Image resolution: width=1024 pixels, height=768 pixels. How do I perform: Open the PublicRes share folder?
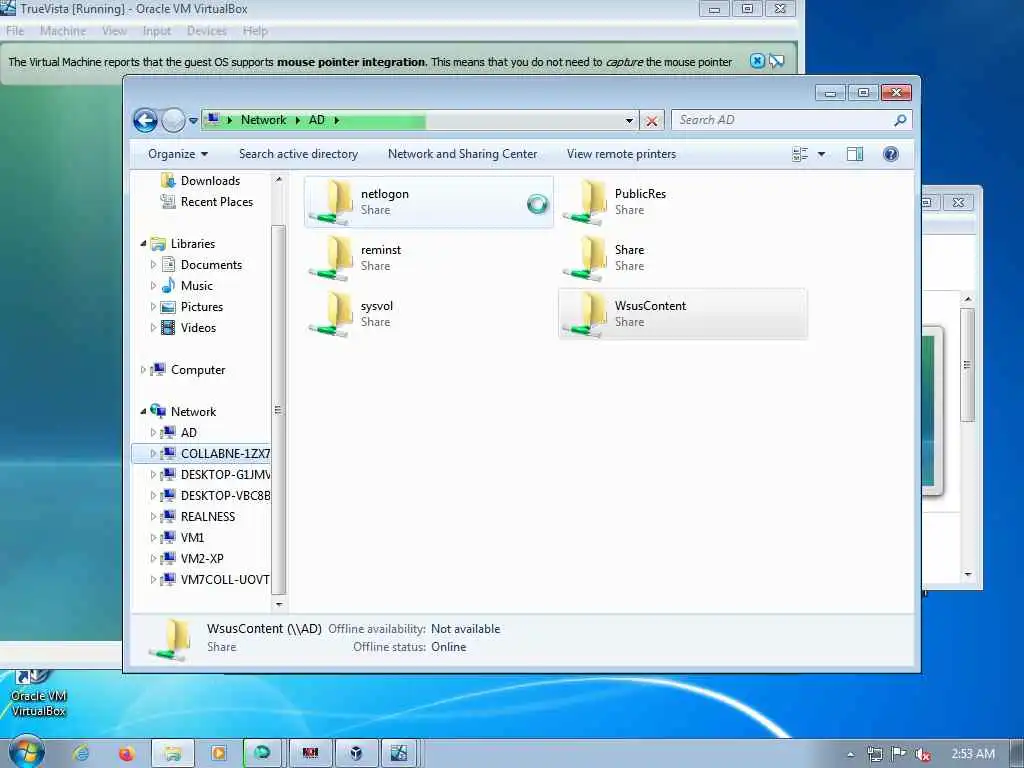(x=682, y=202)
